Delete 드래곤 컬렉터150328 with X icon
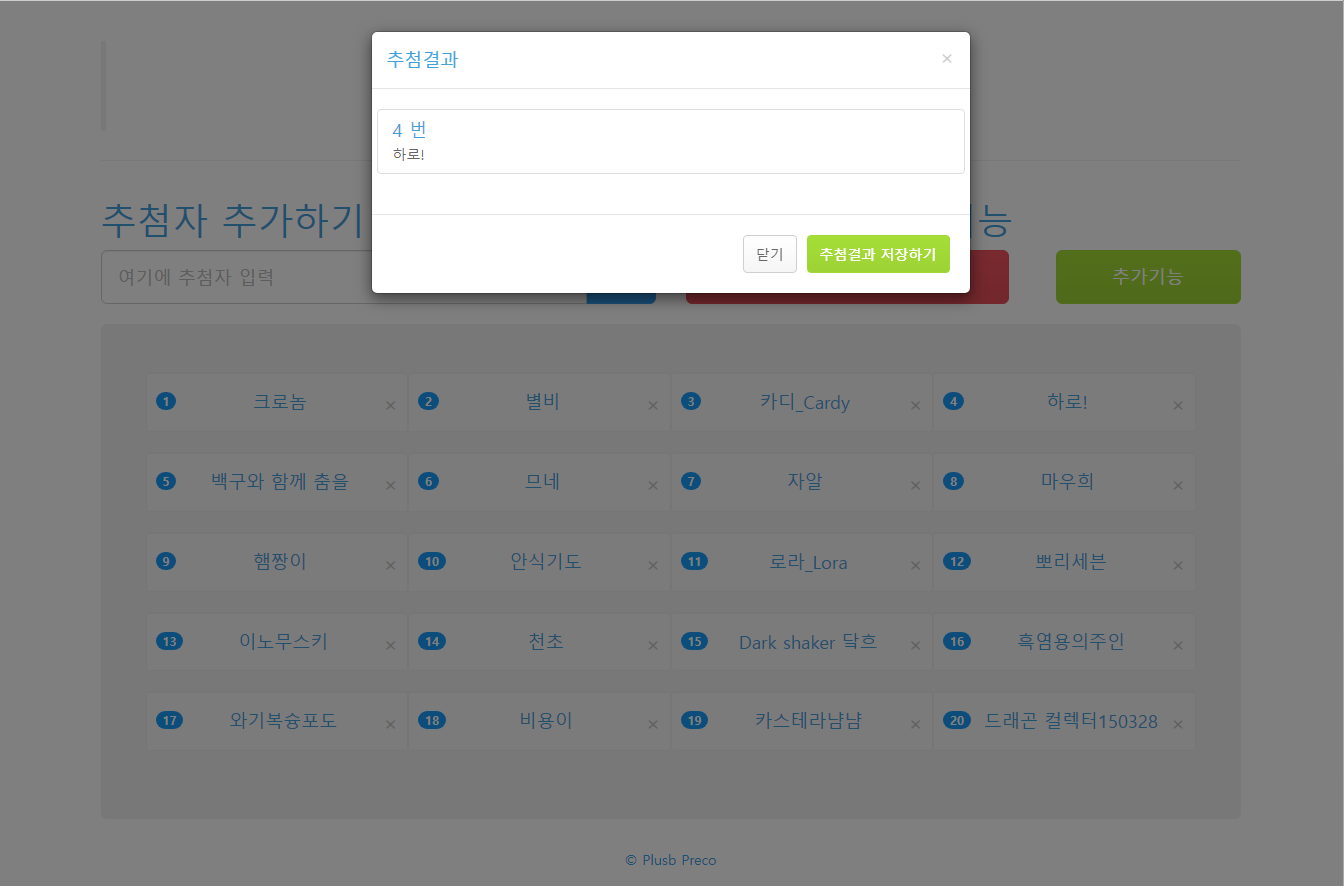The height and width of the screenshot is (886, 1344). click(1178, 724)
